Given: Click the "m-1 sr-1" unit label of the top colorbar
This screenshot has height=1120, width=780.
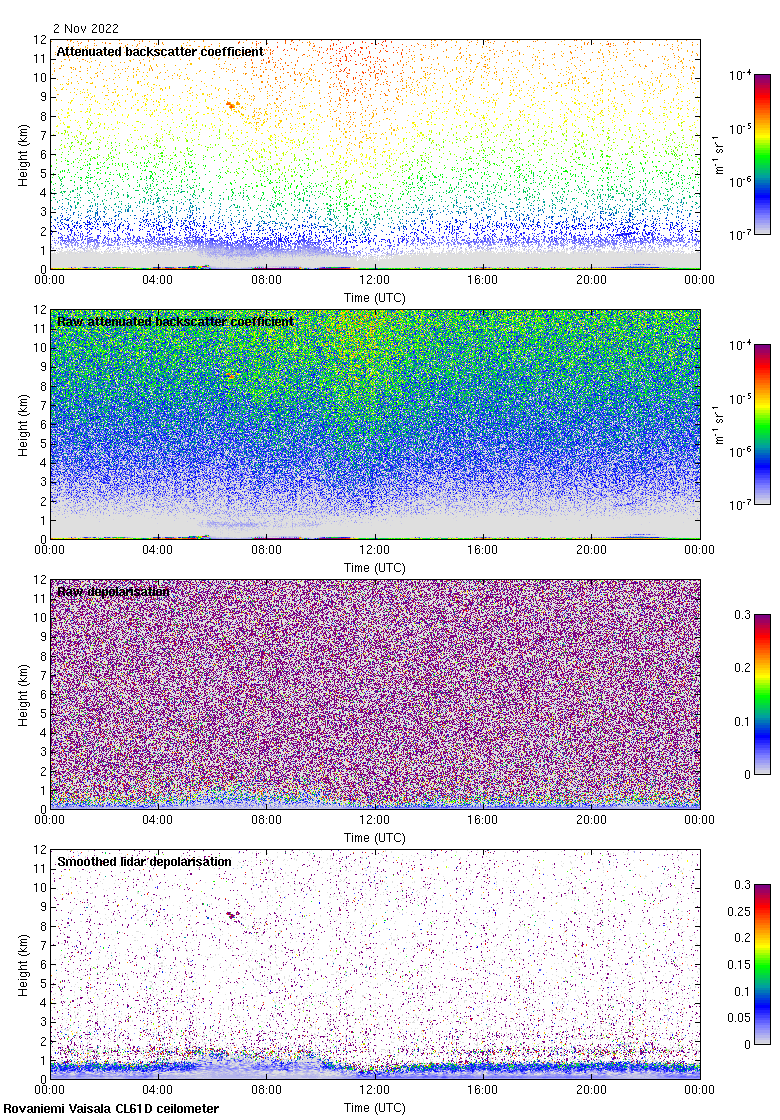Looking at the screenshot, I should coord(720,154).
